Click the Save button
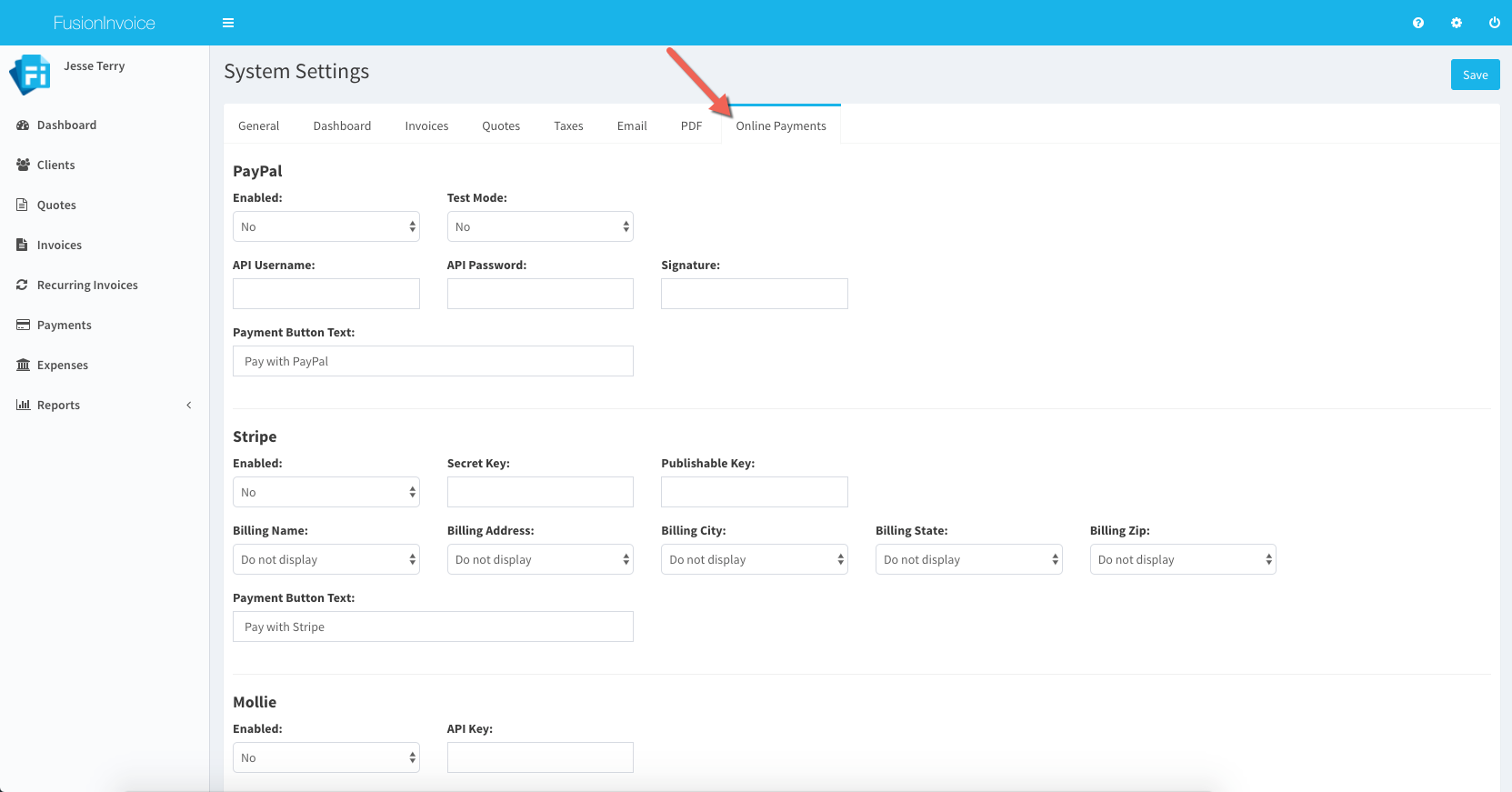This screenshot has width=1512, height=792. 1475,75
